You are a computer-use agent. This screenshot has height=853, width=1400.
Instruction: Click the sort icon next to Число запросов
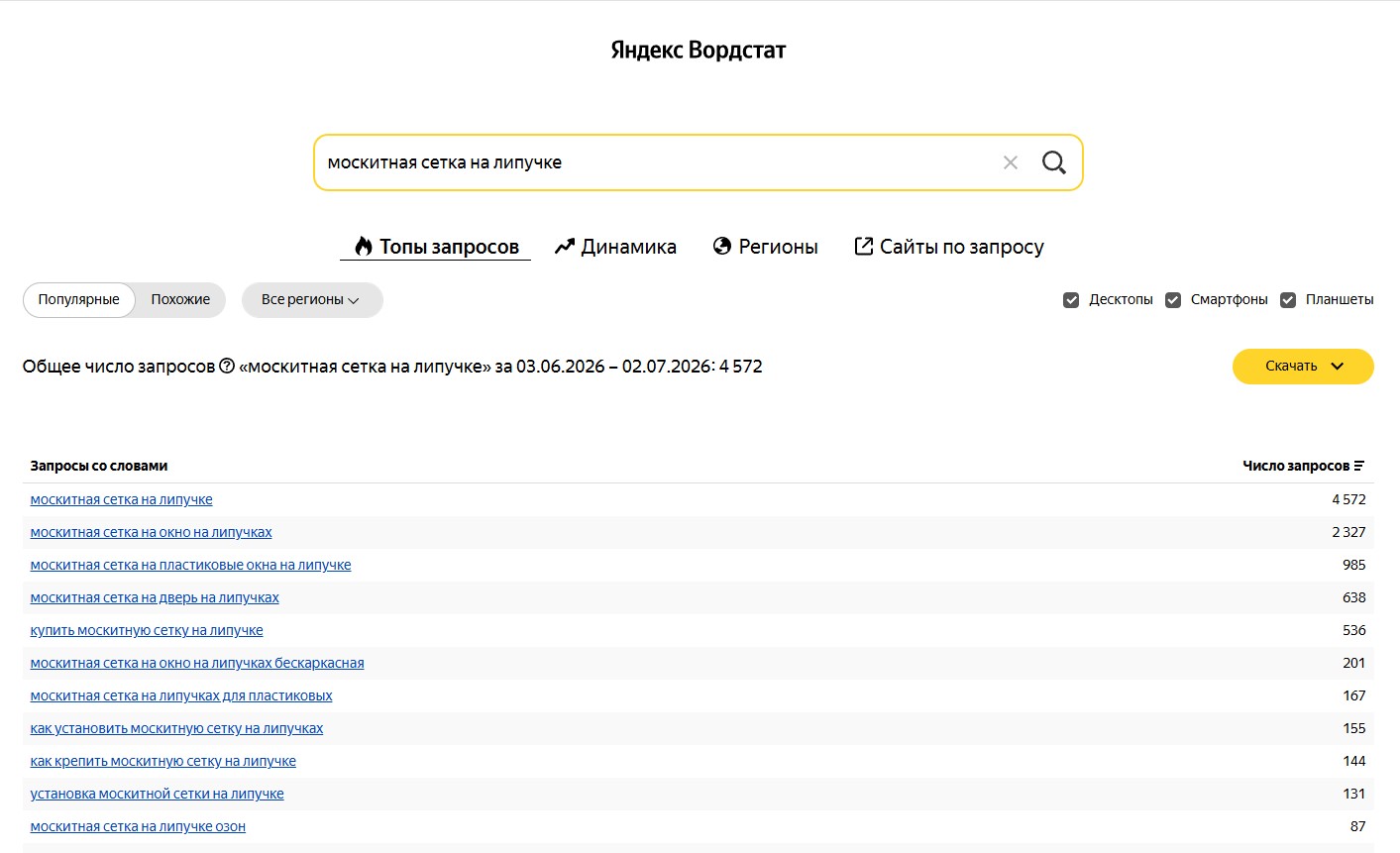(x=1359, y=466)
